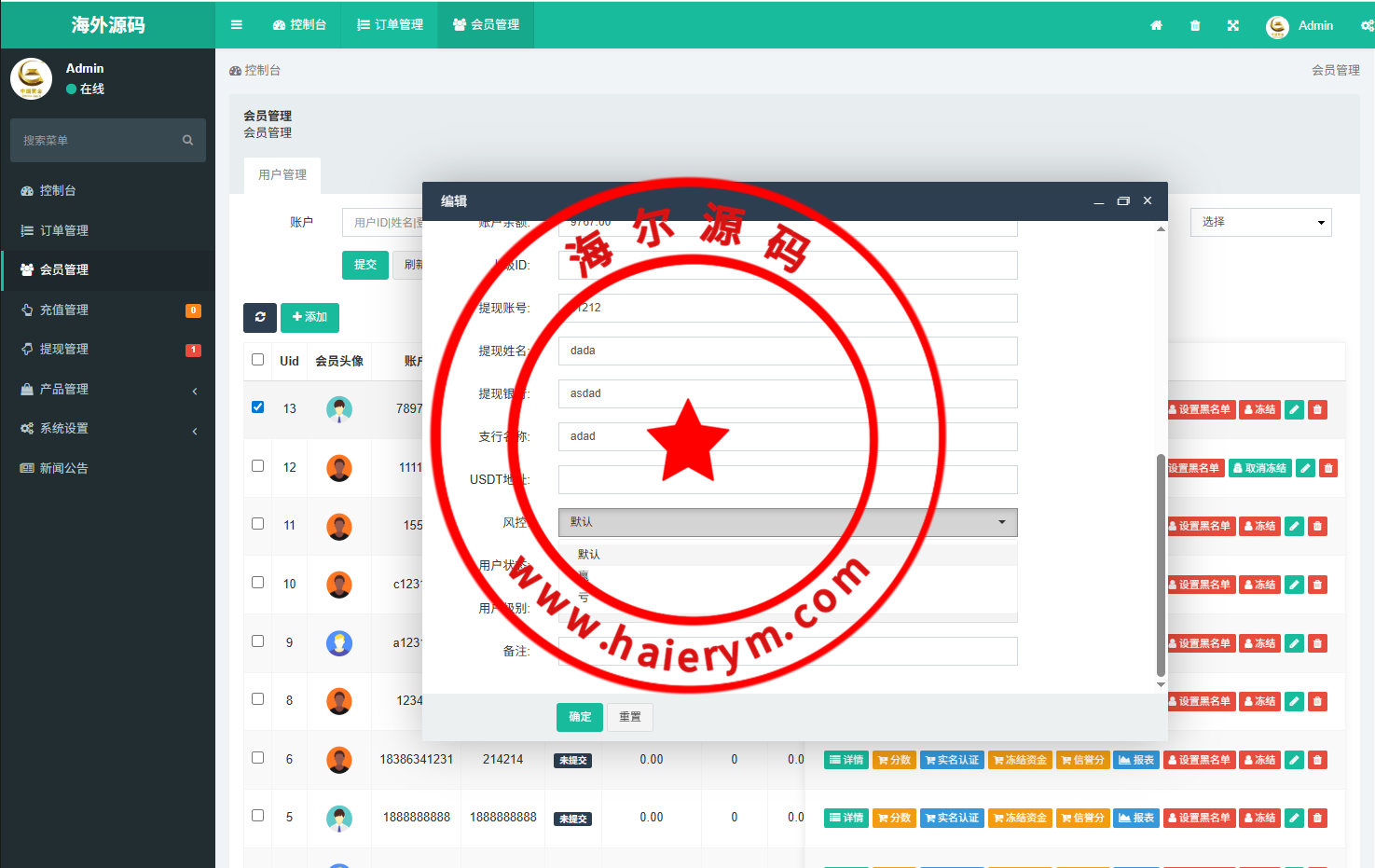
Task: Check the checkbox for Uid 12
Action: click(x=258, y=466)
